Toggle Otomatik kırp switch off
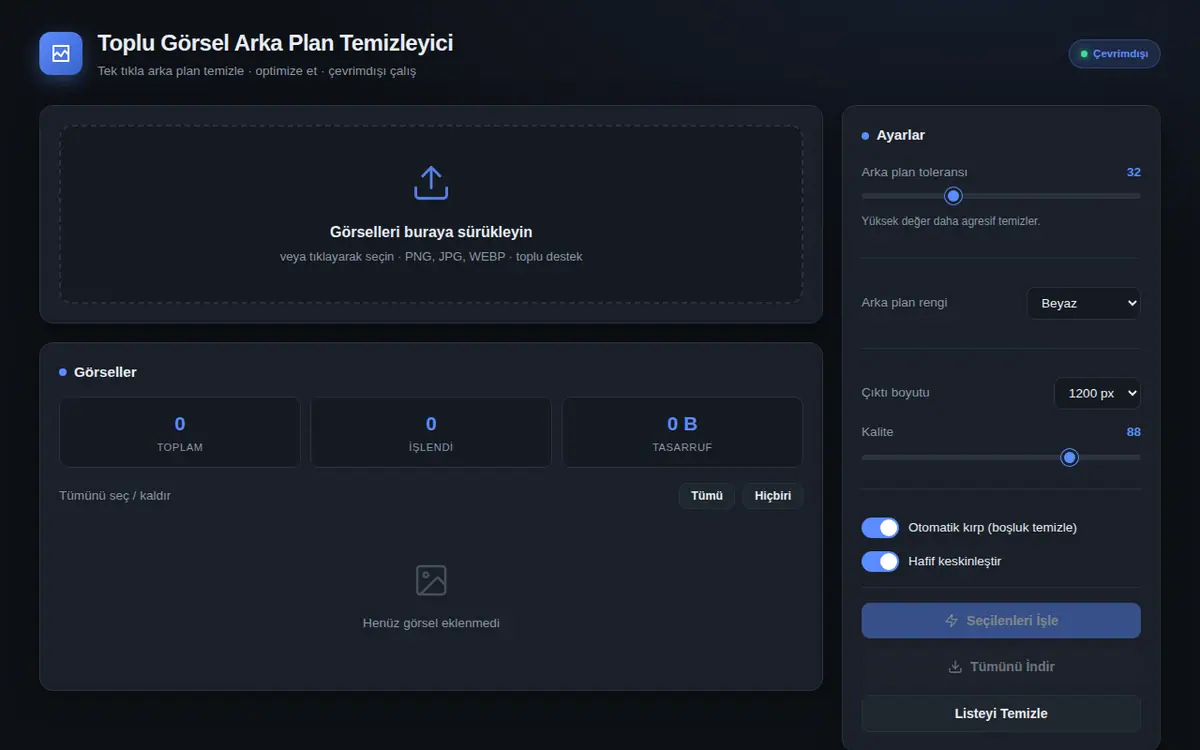The image size is (1200, 750). pos(880,527)
